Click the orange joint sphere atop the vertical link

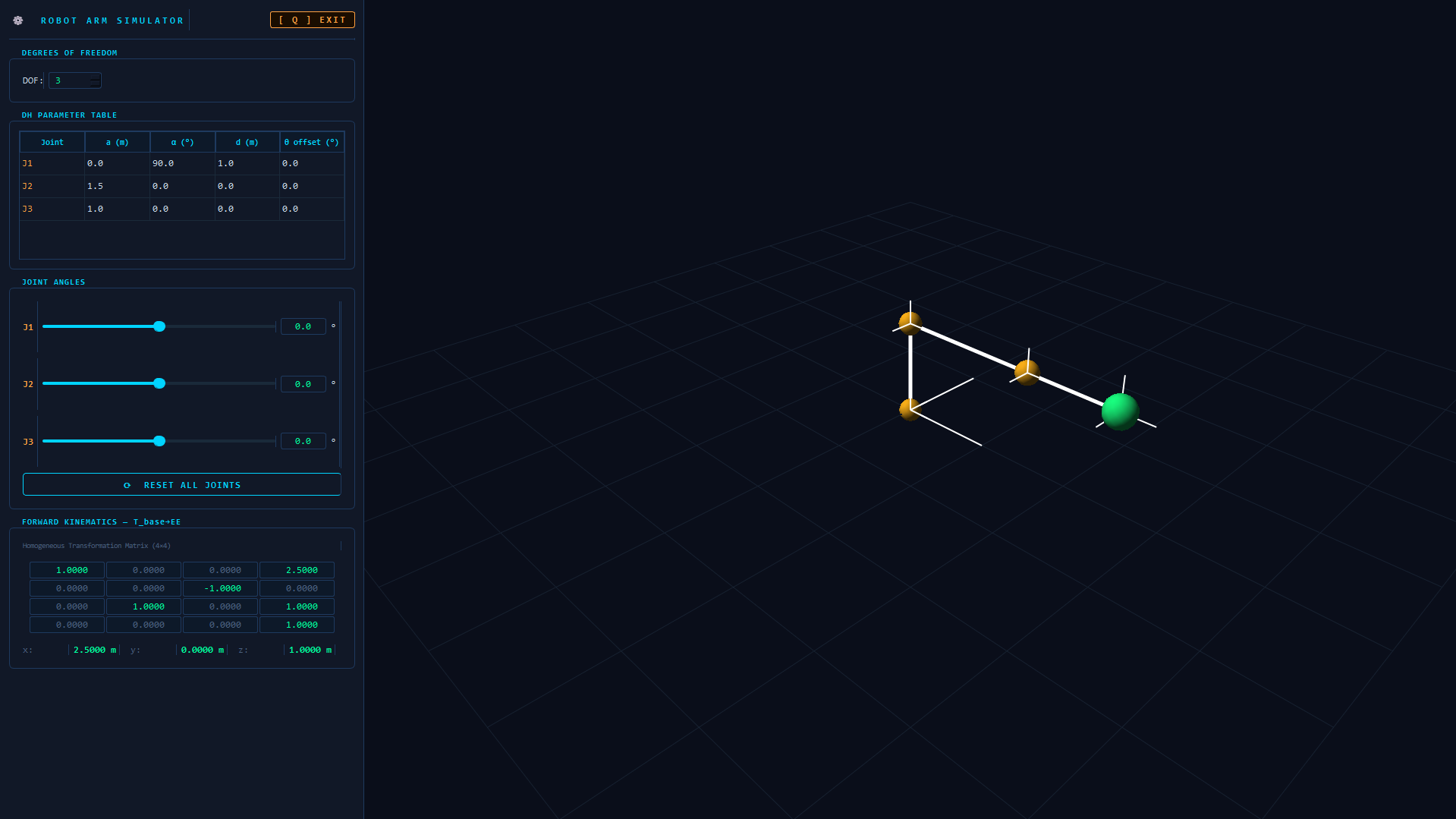[910, 323]
